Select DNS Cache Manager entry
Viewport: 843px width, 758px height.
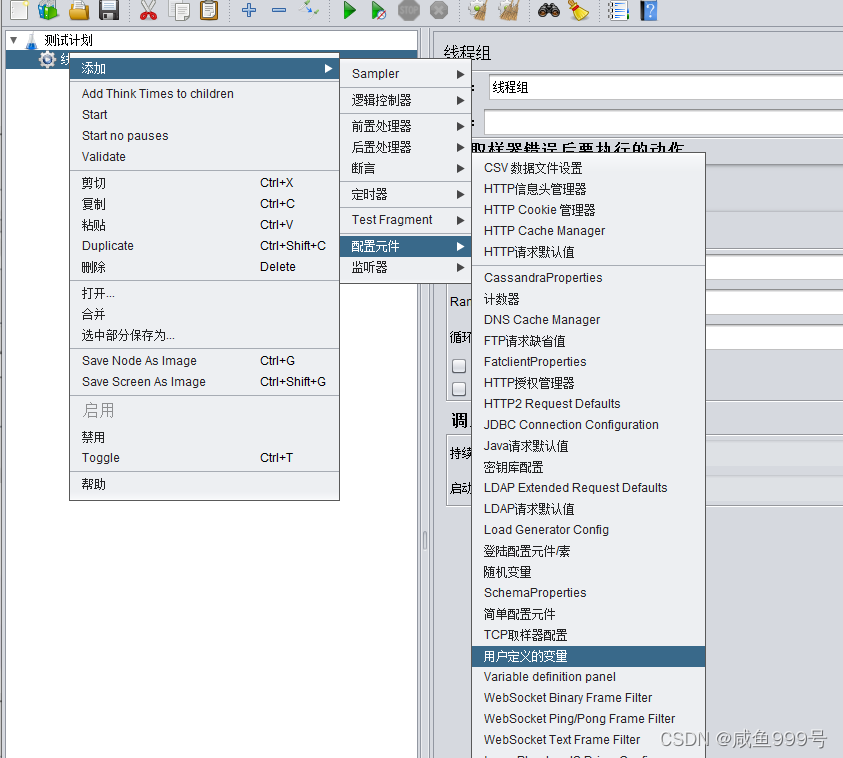[588, 320]
